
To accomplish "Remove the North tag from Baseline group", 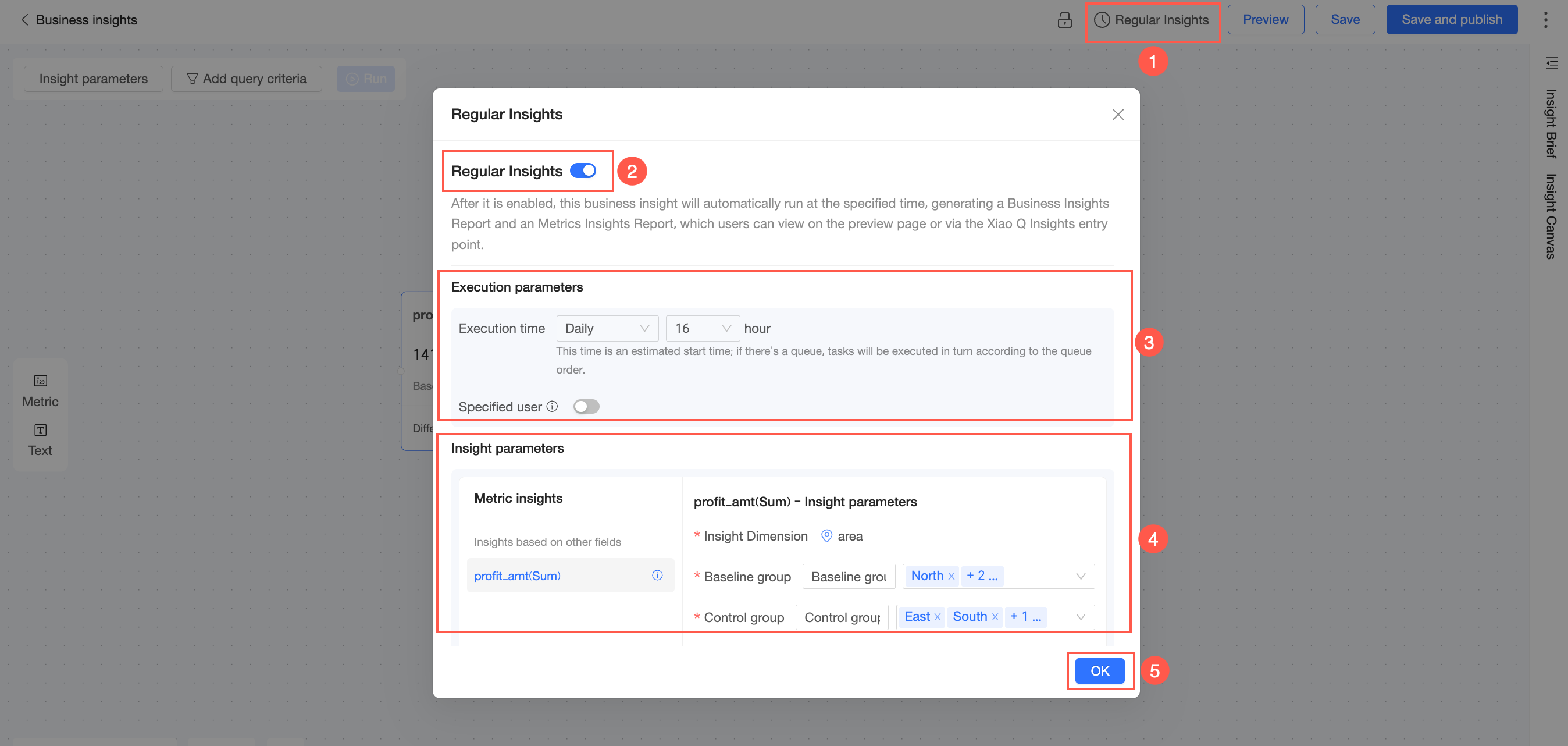I will (x=952, y=576).
